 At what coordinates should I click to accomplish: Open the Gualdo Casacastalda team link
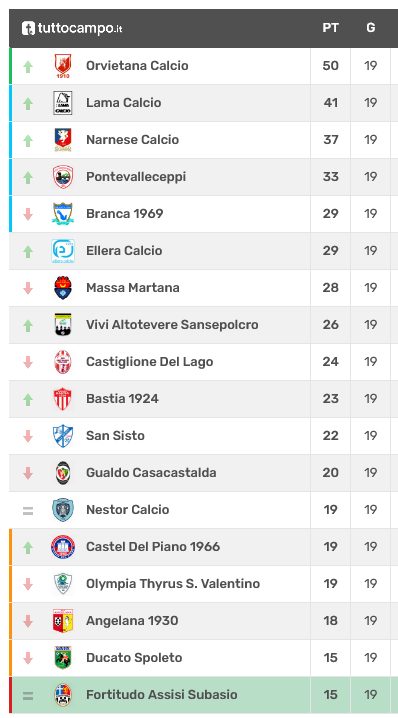click(151, 473)
